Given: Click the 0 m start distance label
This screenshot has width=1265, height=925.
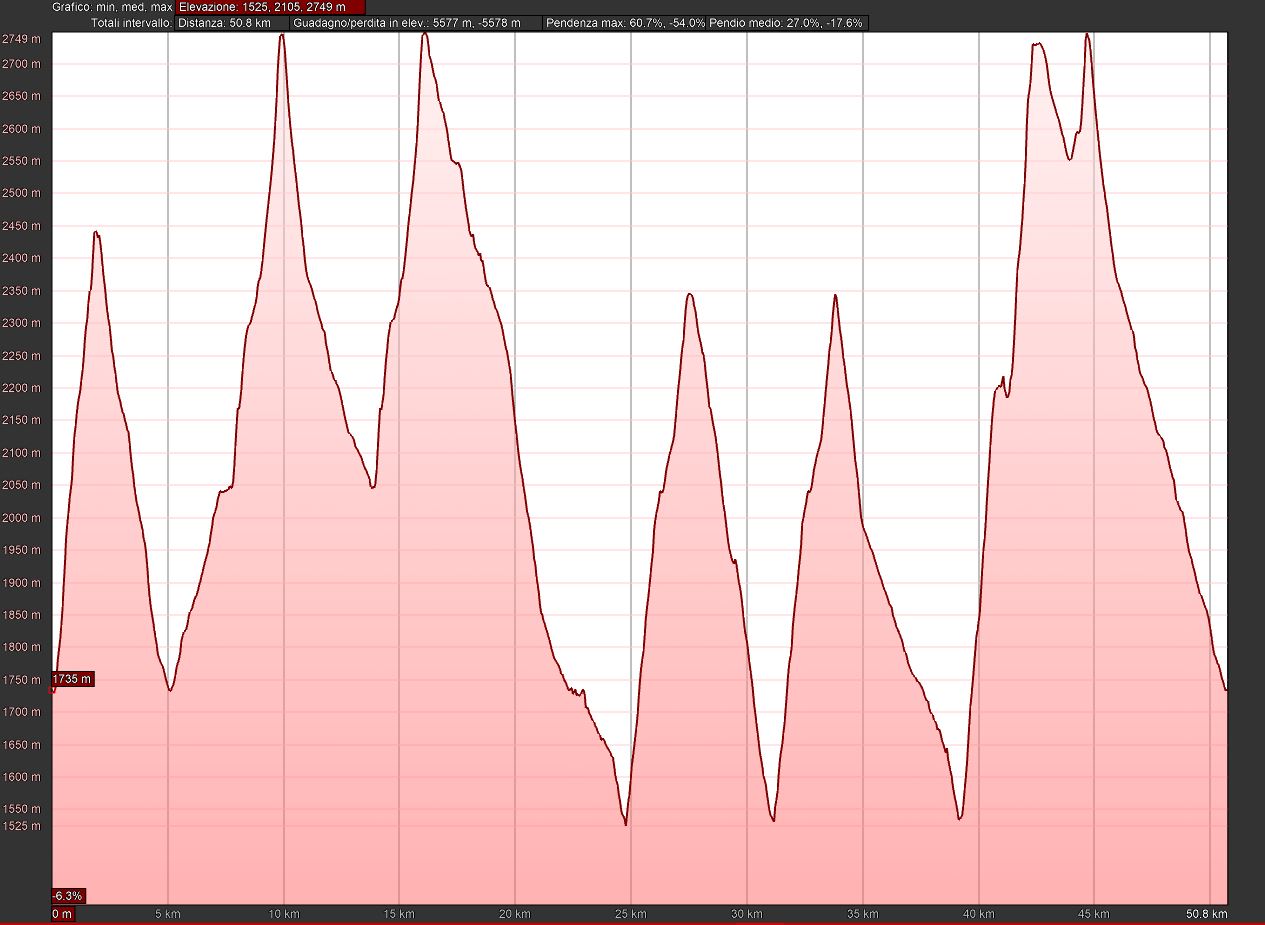Looking at the screenshot, I should (62, 914).
